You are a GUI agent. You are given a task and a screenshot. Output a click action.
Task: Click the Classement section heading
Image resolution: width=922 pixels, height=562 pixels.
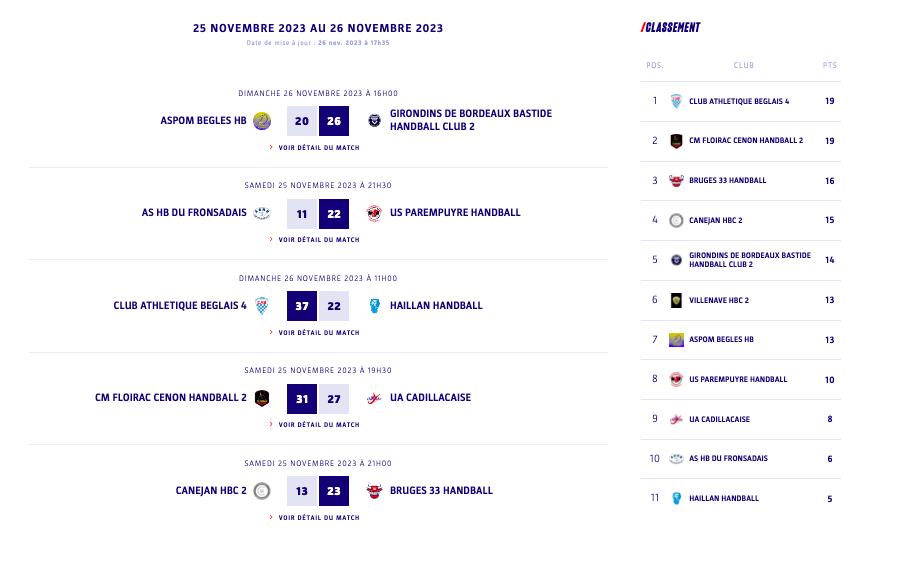672,28
